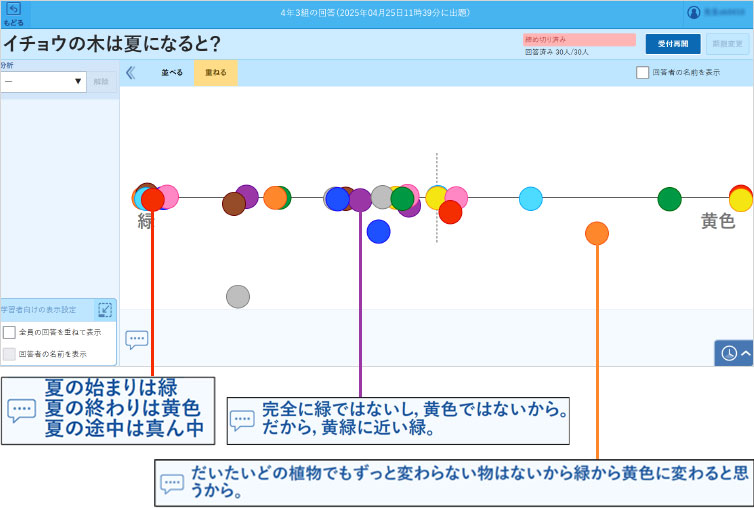Open the 分析 dropdown

click(43, 81)
